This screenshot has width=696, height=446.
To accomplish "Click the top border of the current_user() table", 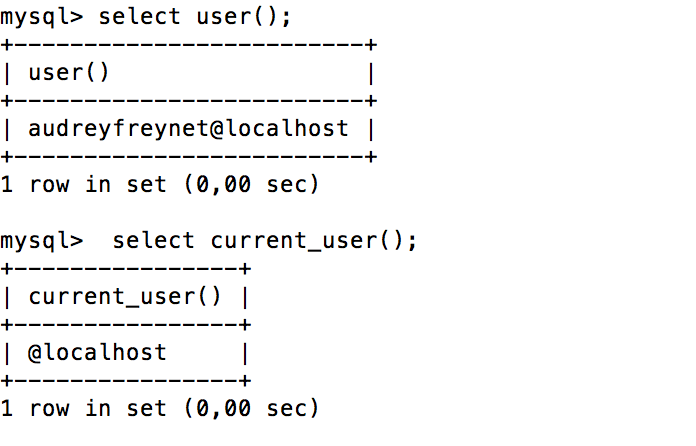I will point(125,269).
